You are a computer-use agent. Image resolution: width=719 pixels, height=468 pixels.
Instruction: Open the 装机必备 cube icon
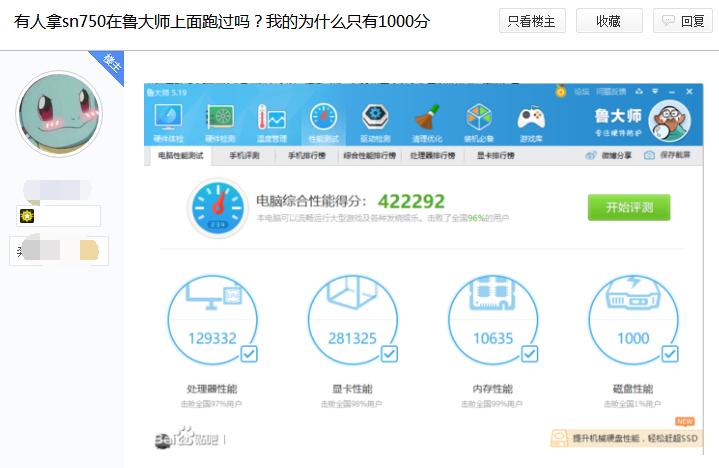pyautogui.click(x=479, y=116)
